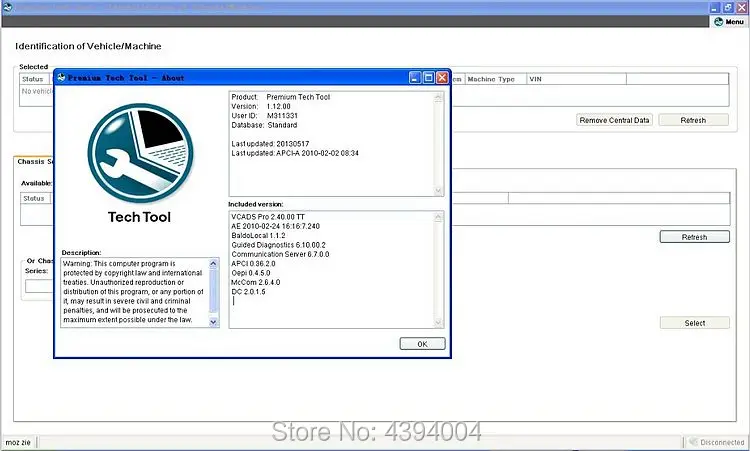The height and width of the screenshot is (451, 750).
Task: Click About dialog title bar icon
Action: [x=61, y=77]
